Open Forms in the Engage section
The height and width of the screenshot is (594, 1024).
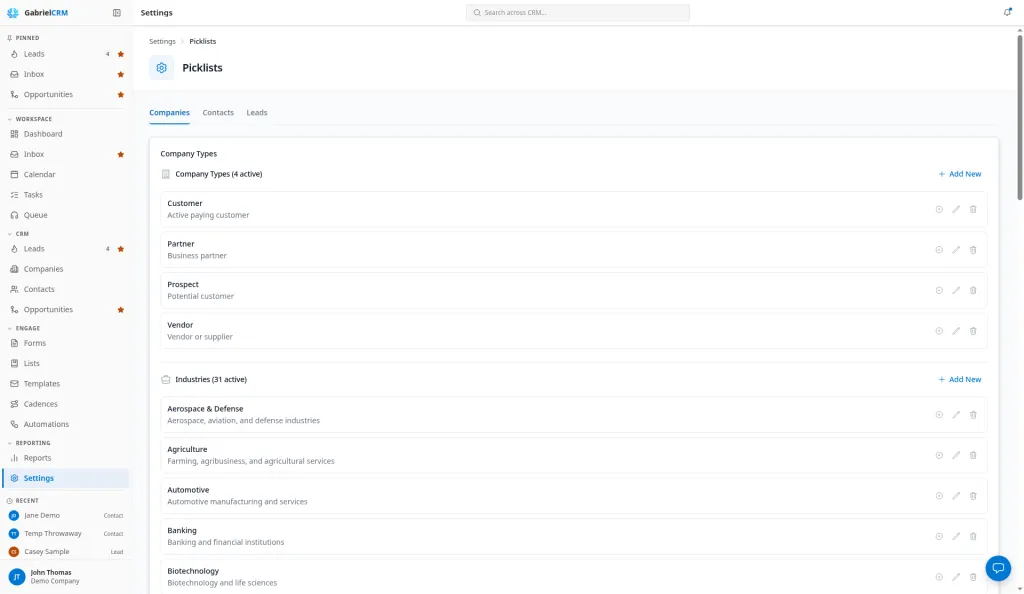click(x=65, y=343)
